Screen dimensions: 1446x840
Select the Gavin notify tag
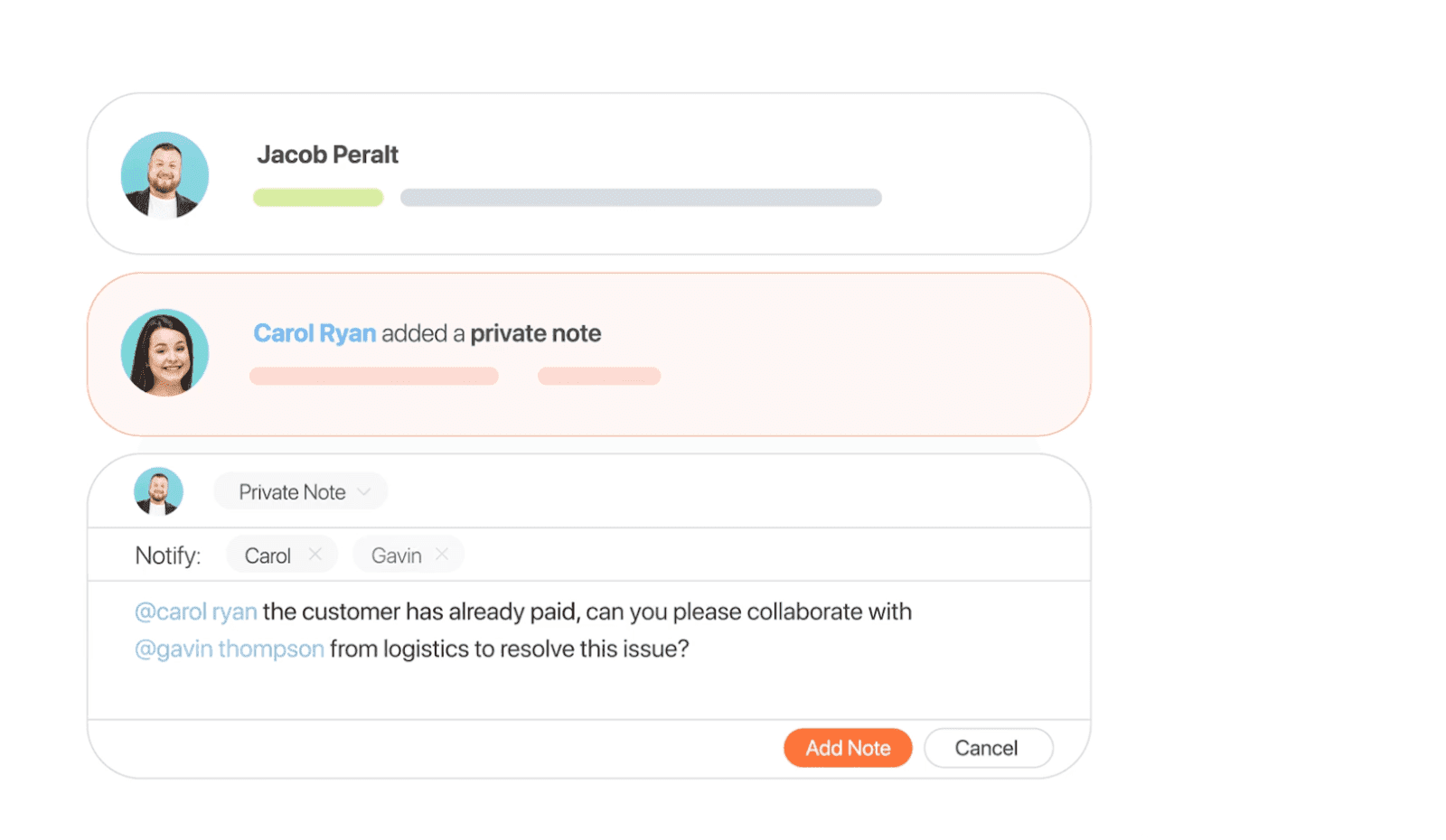[397, 555]
